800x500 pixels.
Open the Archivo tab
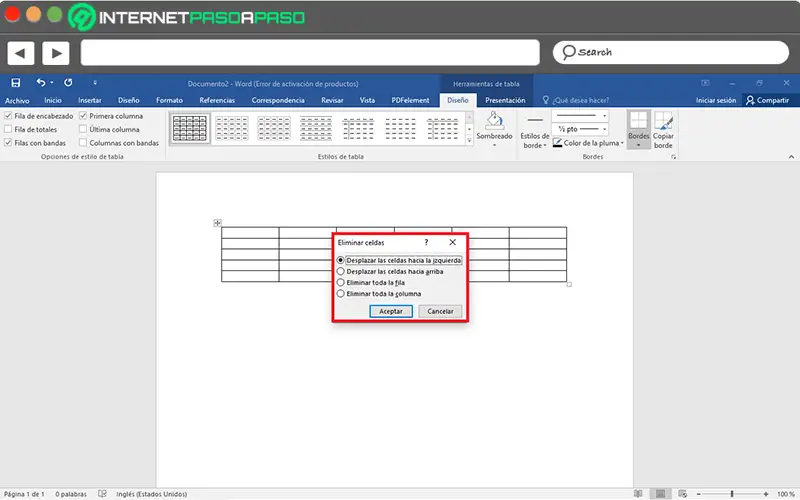(x=17, y=101)
